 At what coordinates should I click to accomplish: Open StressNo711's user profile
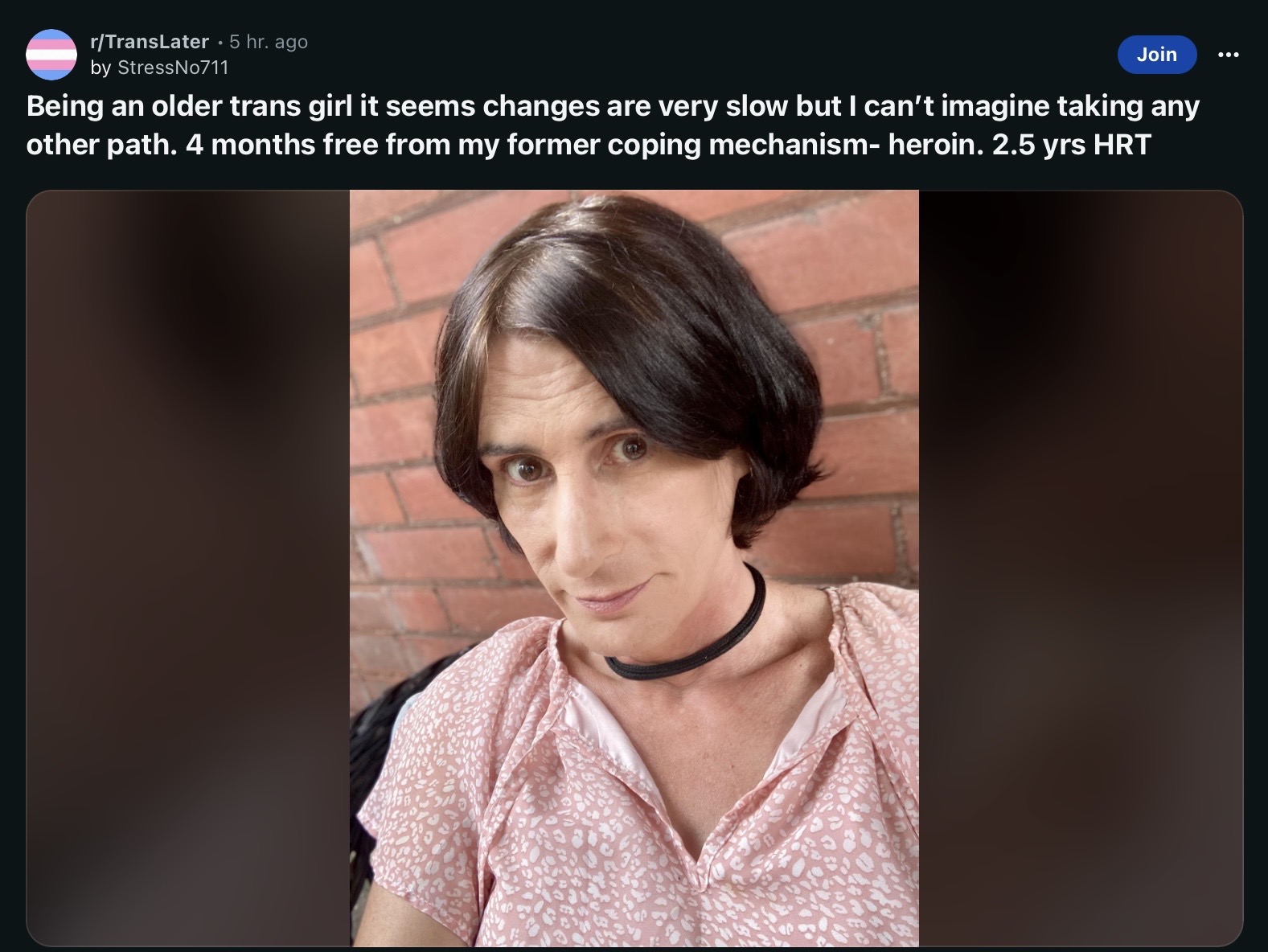tap(173, 68)
